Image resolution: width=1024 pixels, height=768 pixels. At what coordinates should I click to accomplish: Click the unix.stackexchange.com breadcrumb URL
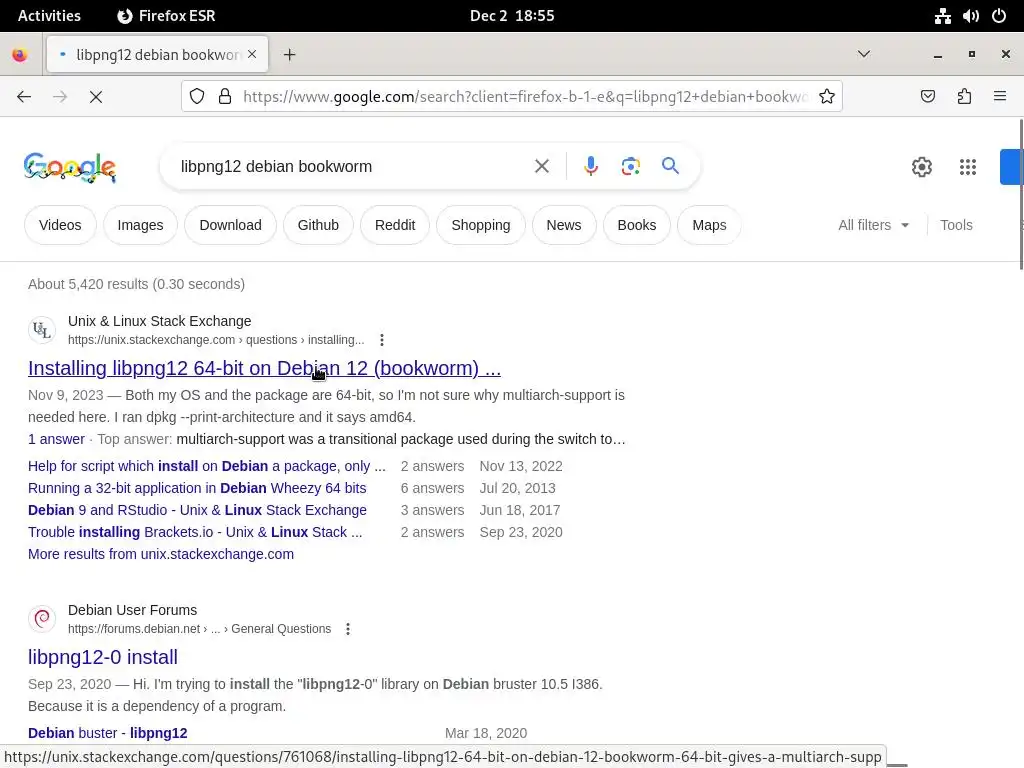216,340
